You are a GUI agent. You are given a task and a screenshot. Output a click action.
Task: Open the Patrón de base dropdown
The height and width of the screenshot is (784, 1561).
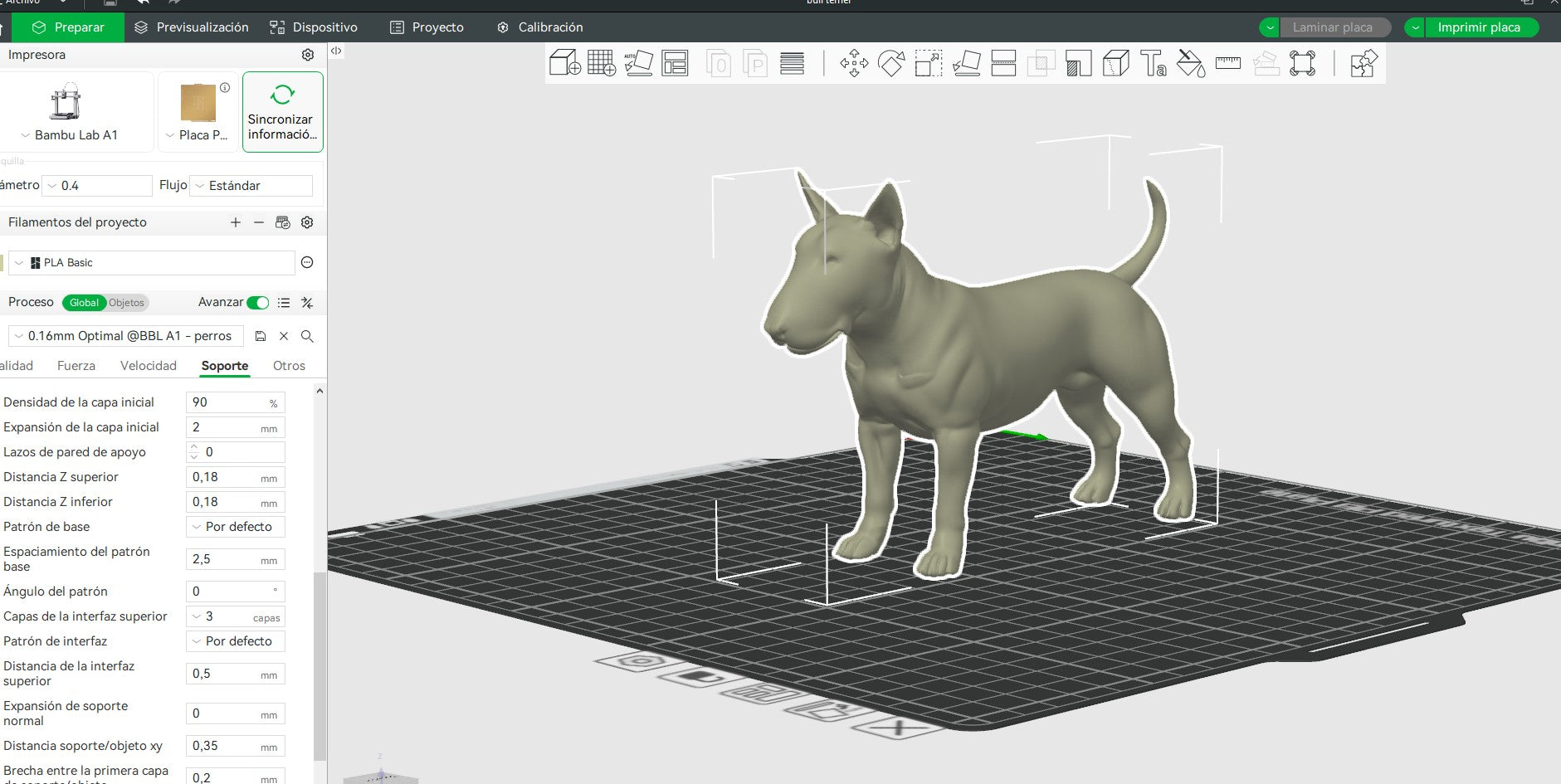click(236, 527)
